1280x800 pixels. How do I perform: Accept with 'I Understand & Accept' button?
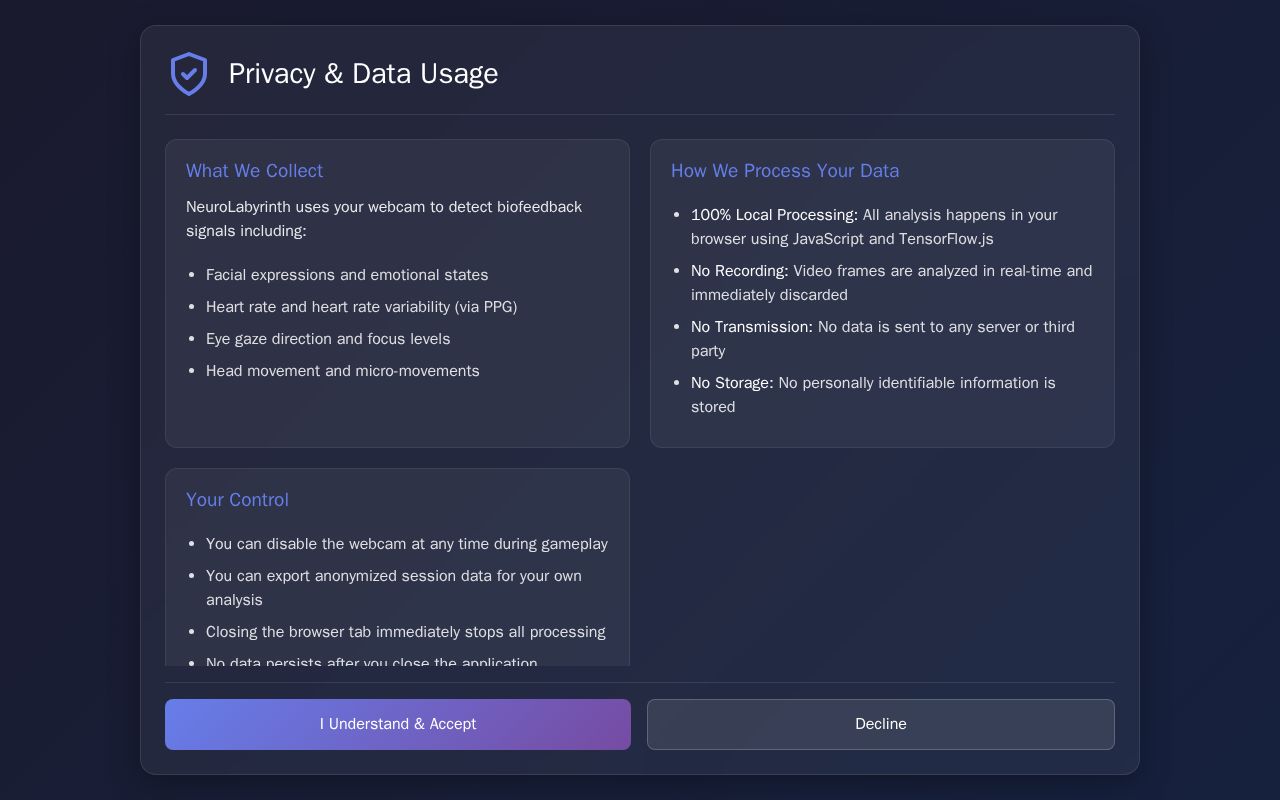point(398,724)
